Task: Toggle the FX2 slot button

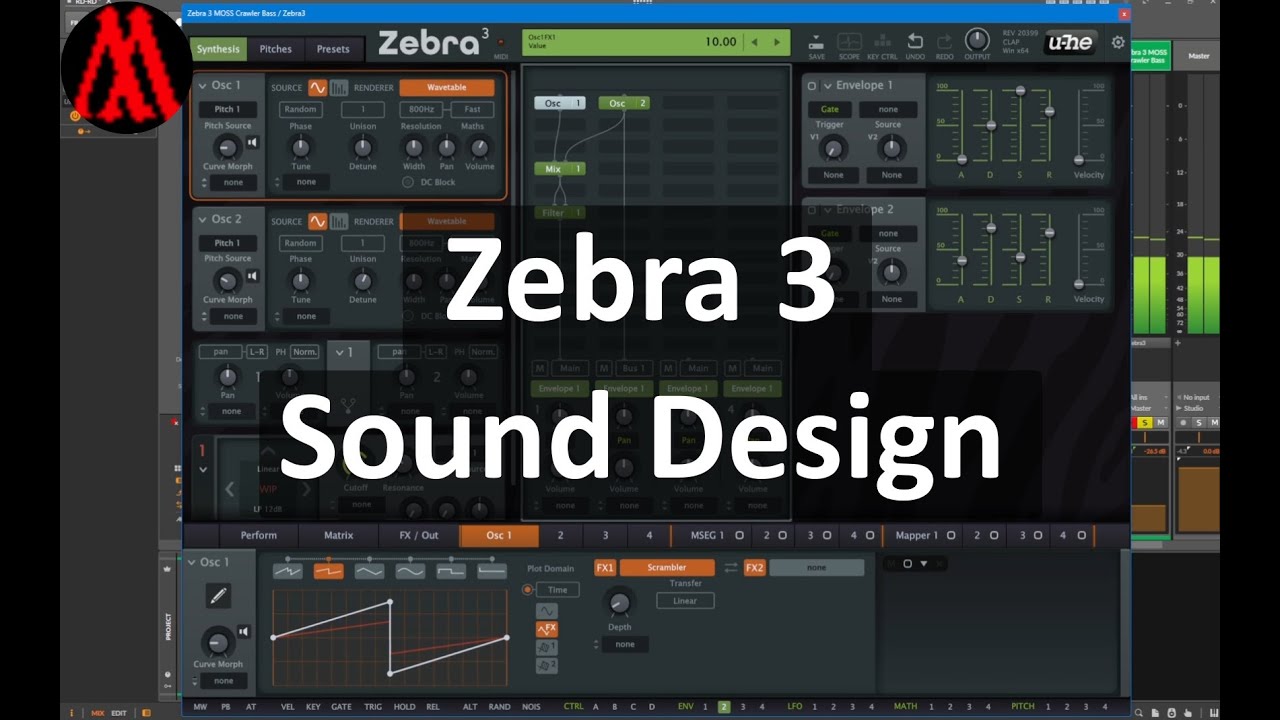Action: pos(754,567)
